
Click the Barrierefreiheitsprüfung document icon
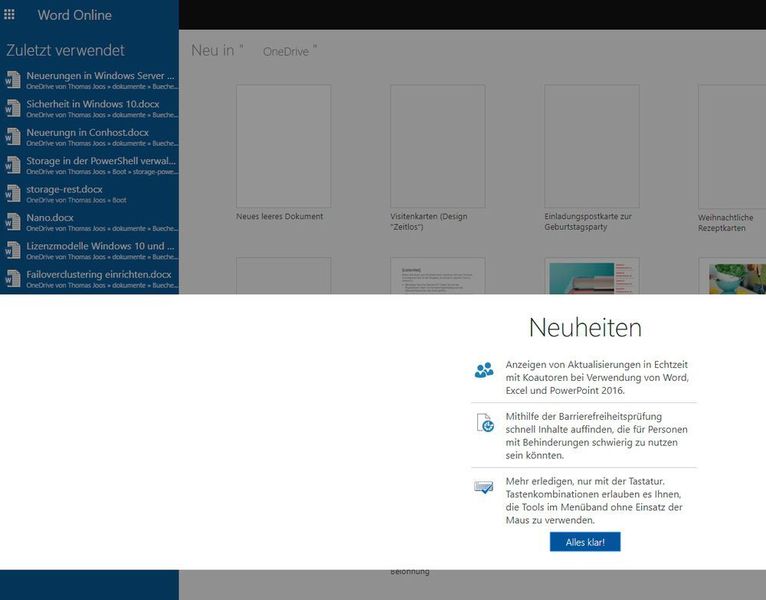485,423
